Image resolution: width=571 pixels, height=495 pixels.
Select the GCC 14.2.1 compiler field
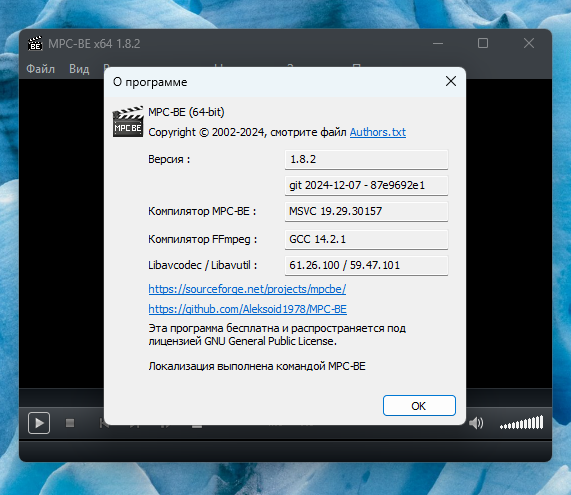pos(366,239)
